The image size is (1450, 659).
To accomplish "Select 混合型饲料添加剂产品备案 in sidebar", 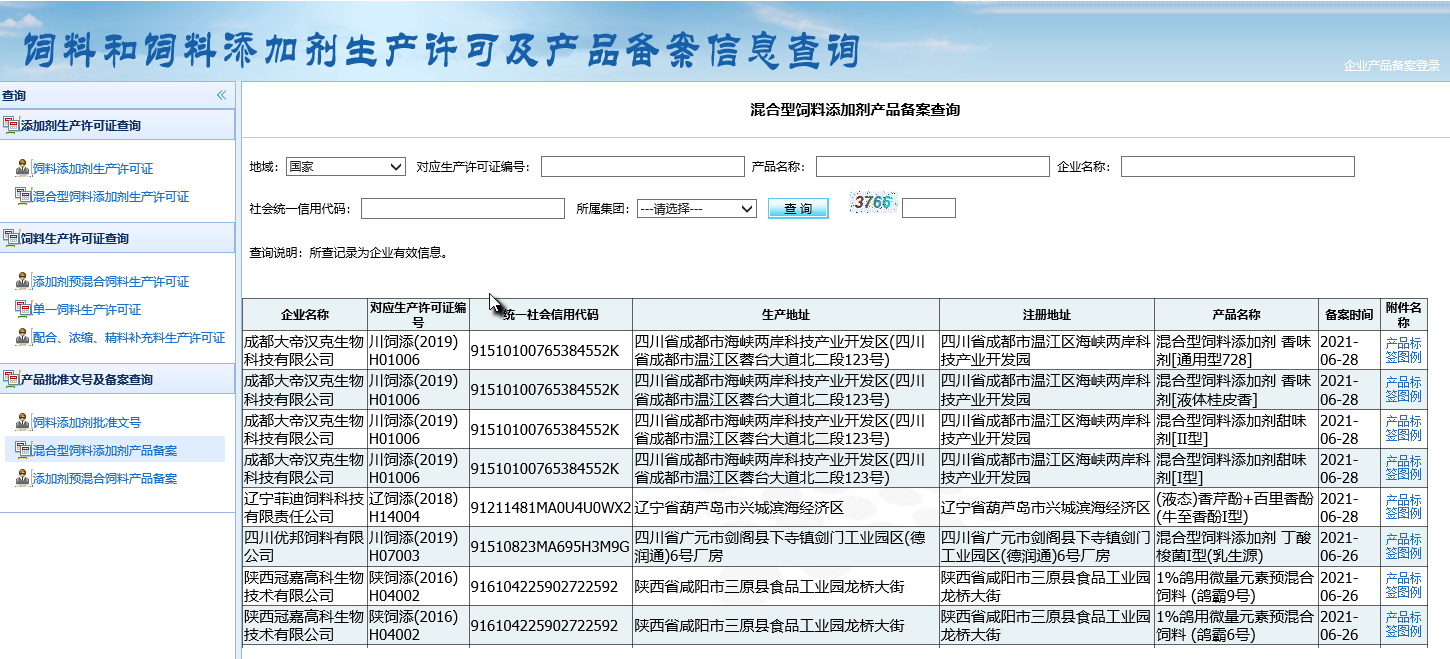I will tap(105, 451).
